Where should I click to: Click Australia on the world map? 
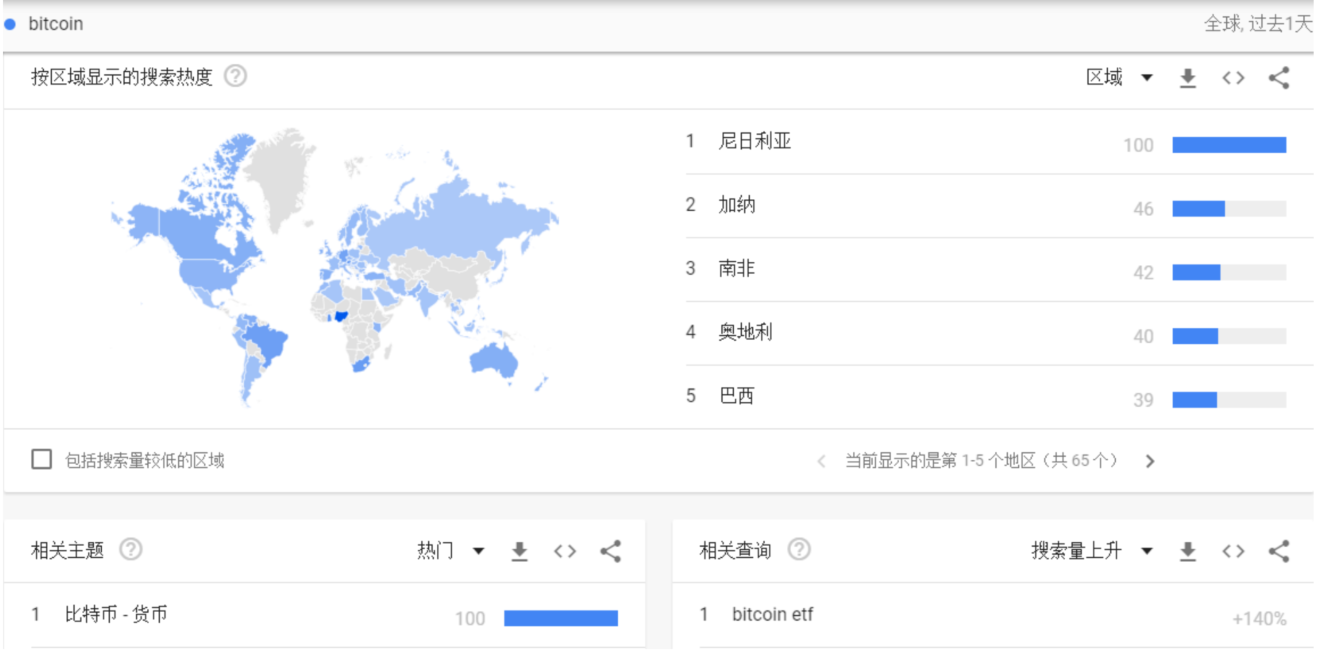click(x=494, y=357)
